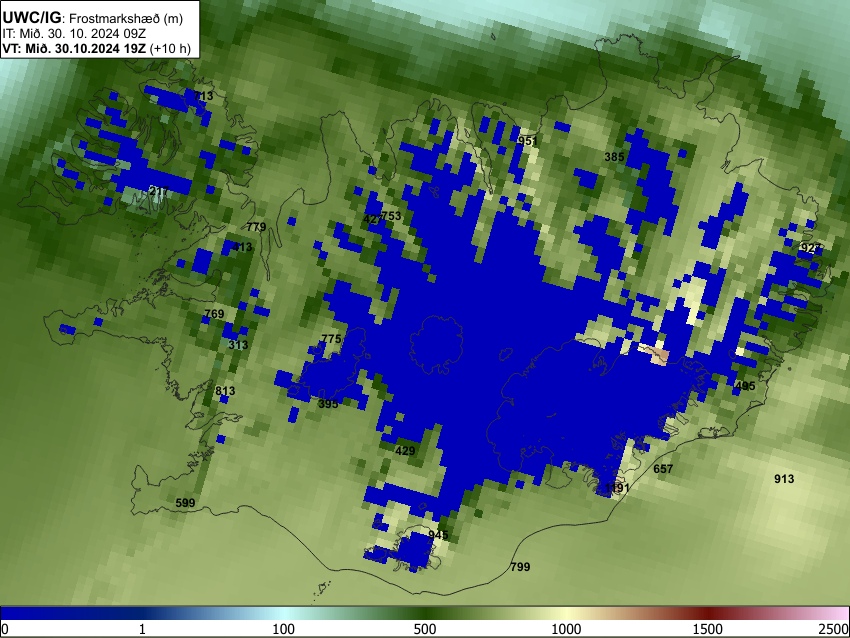Image resolution: width=850 pixels, height=638 pixels.
Task: Click the map value label 775
Action: click(331, 339)
